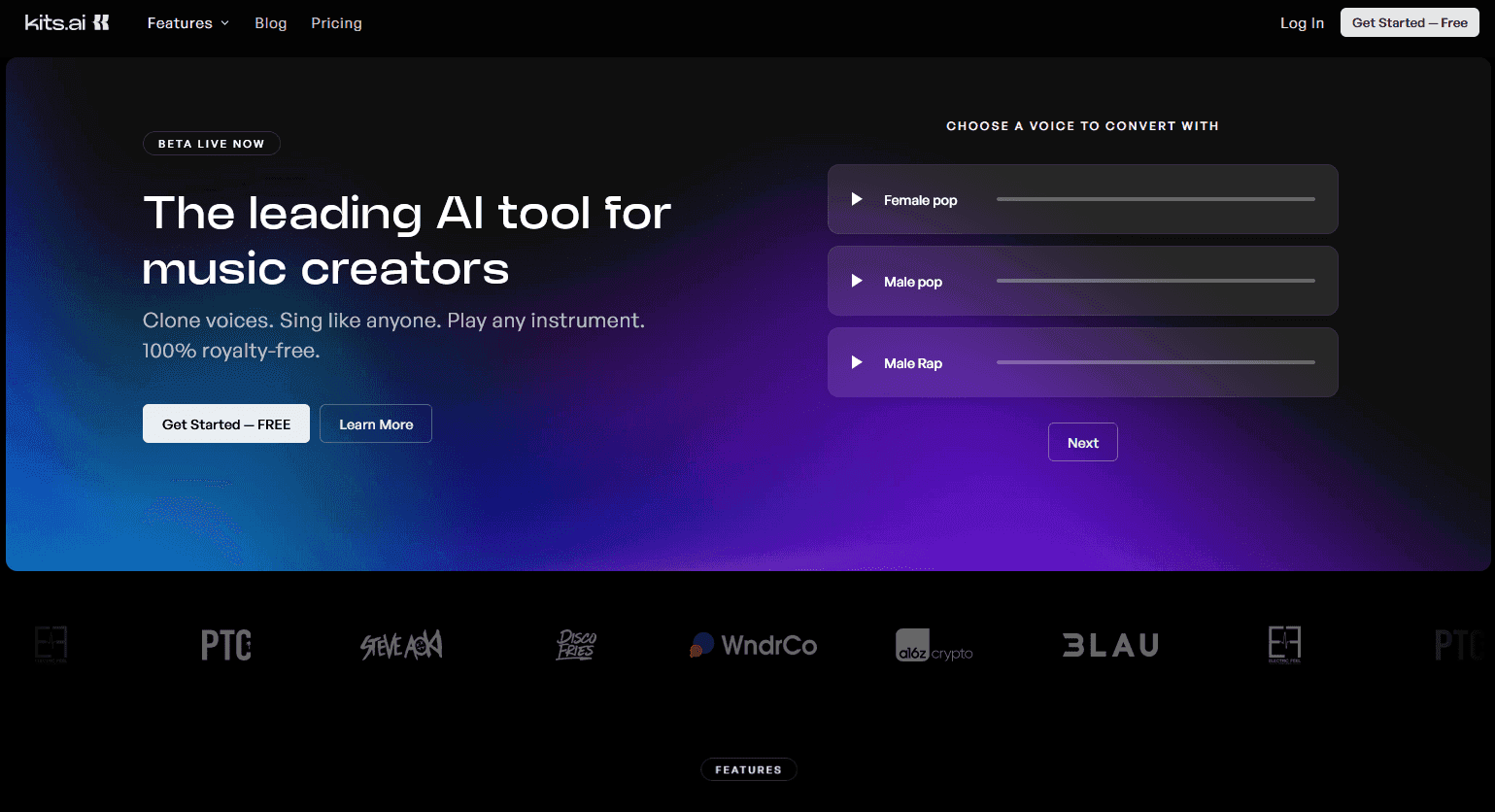Go to the Blog page
The image size is (1495, 812).
271,22
